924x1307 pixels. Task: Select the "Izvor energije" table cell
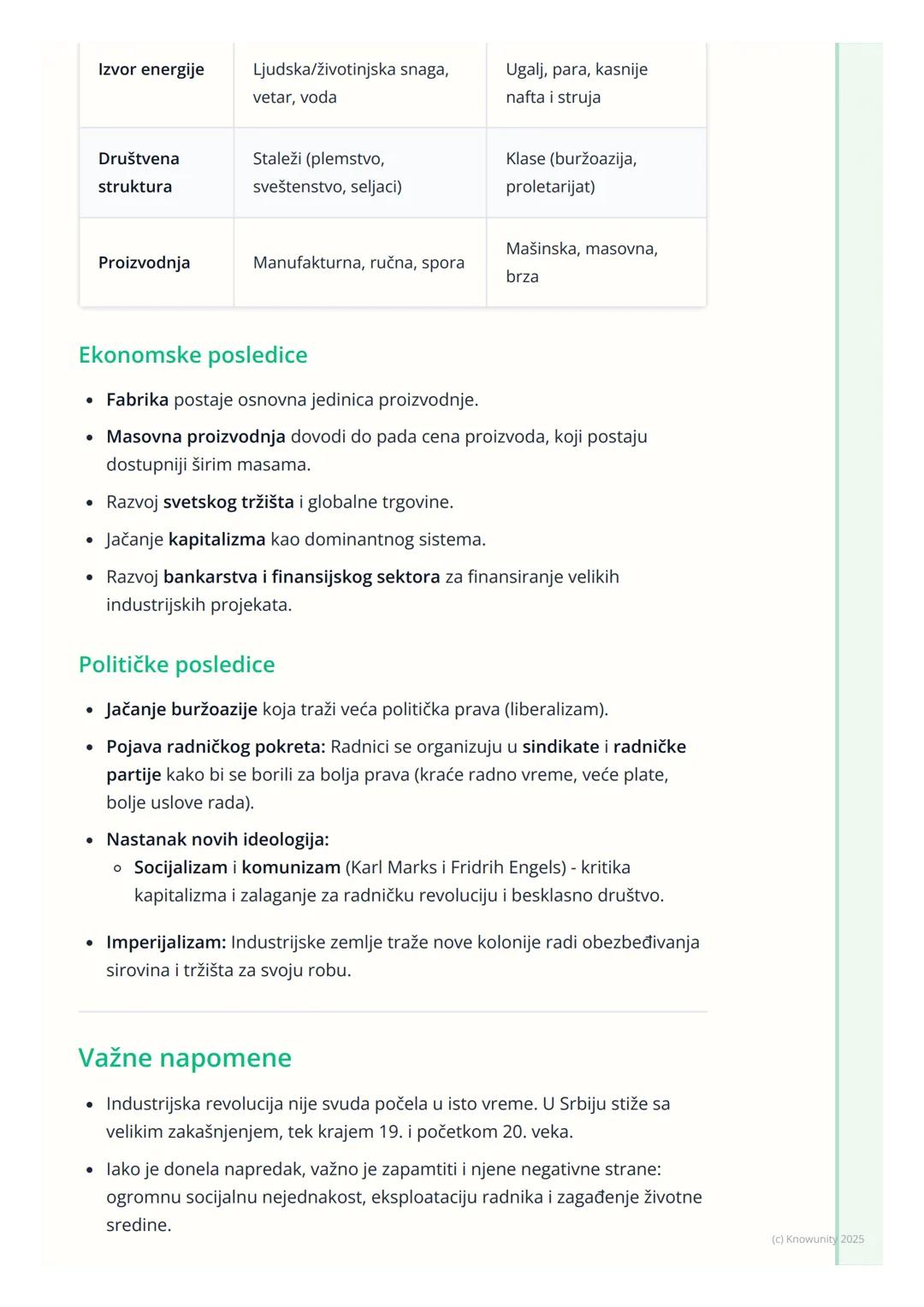151,69
